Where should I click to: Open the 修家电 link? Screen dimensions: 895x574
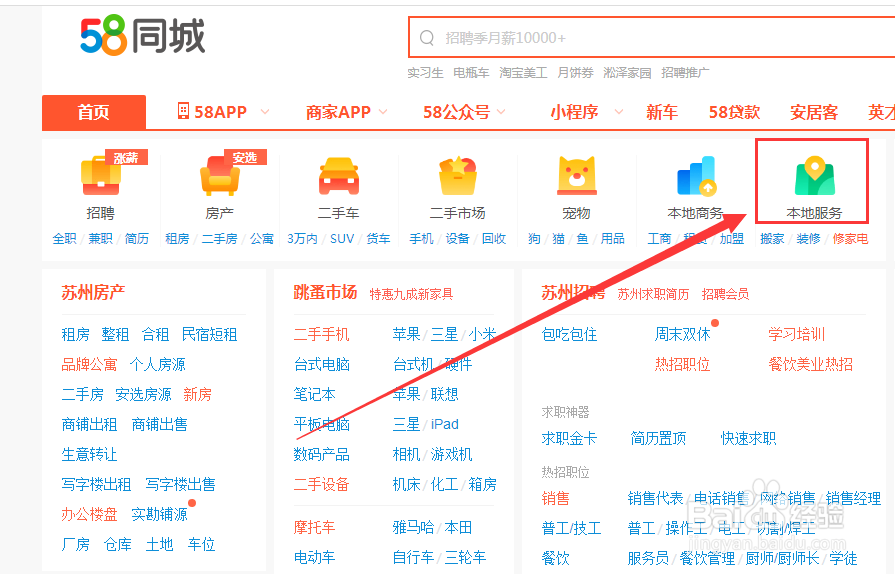[850, 239]
